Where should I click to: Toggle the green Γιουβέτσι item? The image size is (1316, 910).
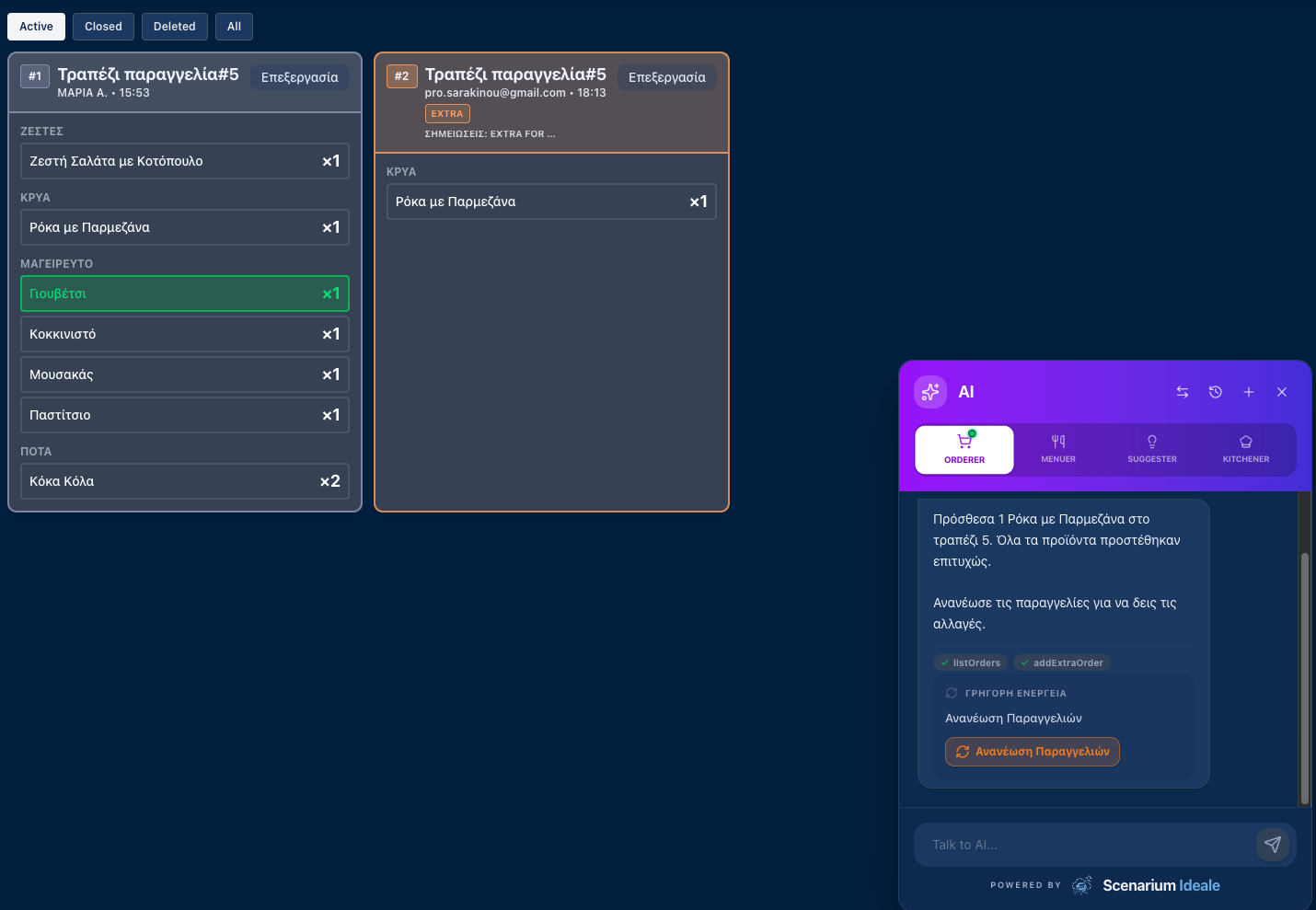click(185, 294)
